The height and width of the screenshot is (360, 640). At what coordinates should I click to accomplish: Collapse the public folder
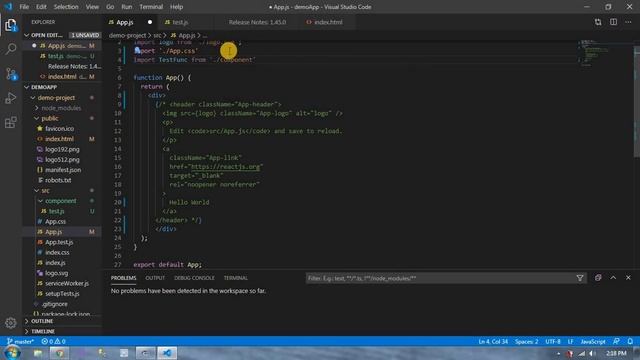pyautogui.click(x=37, y=118)
